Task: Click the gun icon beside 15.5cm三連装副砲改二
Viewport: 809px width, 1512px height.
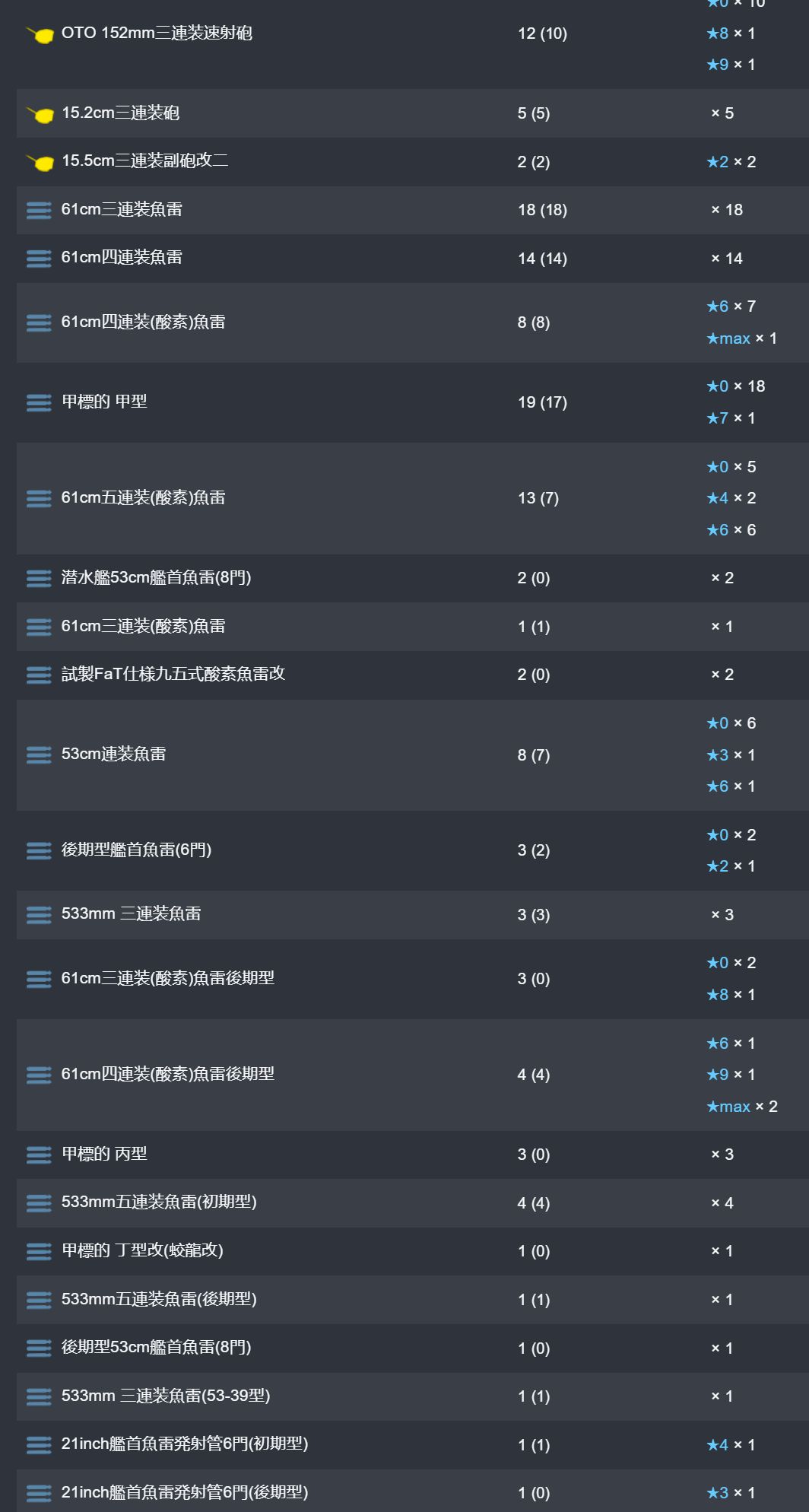Action: (40, 162)
